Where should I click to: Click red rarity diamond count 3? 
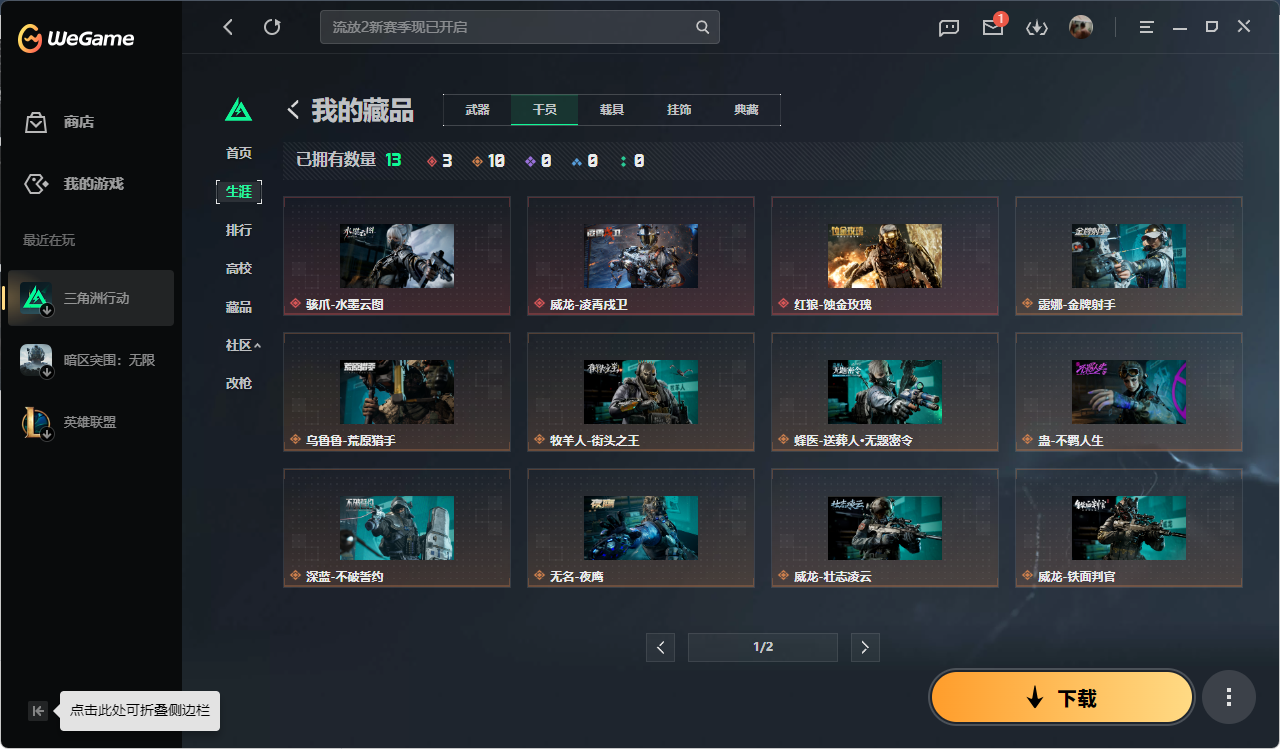point(439,160)
